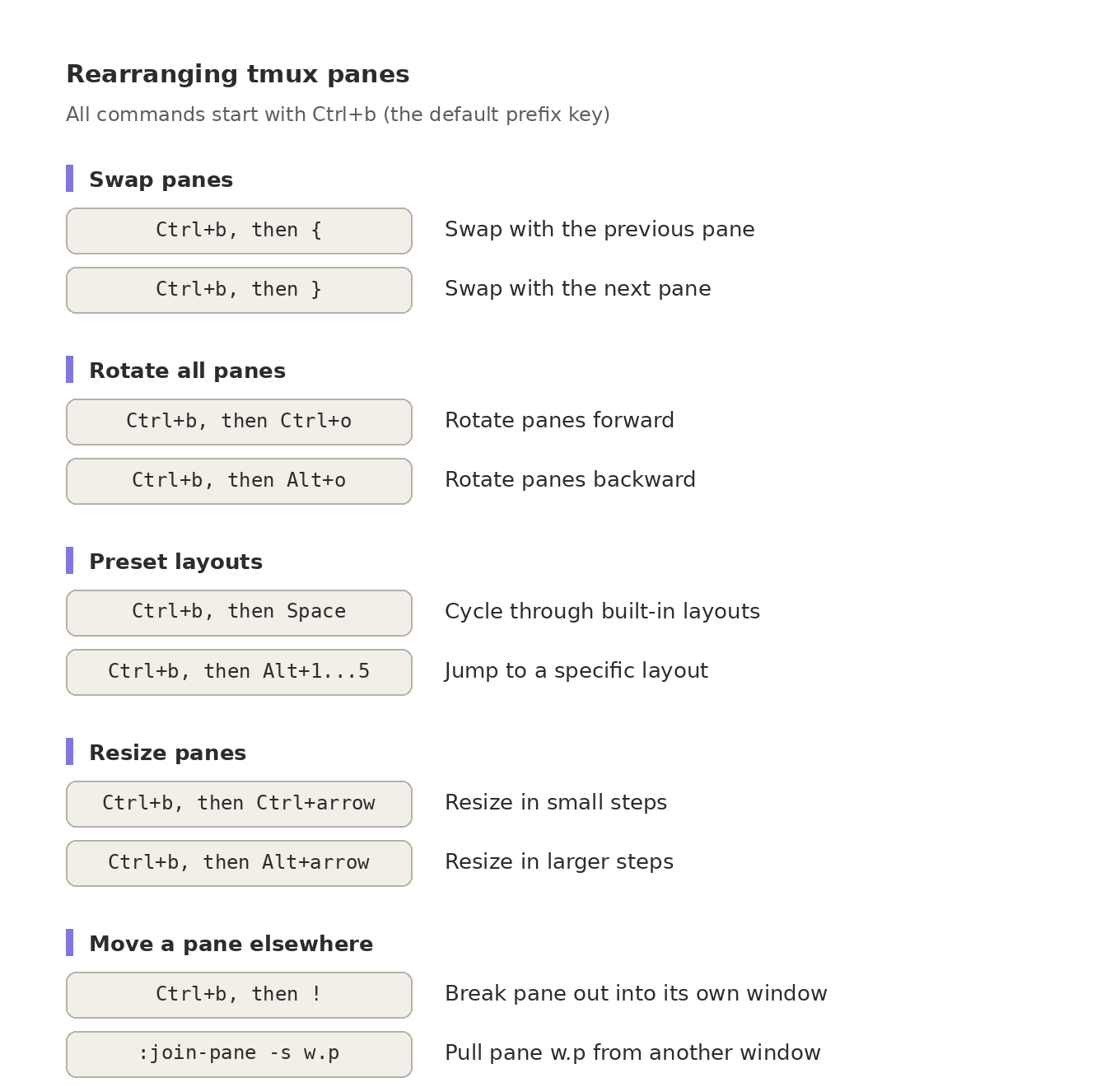Click the 'Ctrl+b, then {' key box
This screenshot has width=1120, height=1087.
(x=239, y=231)
